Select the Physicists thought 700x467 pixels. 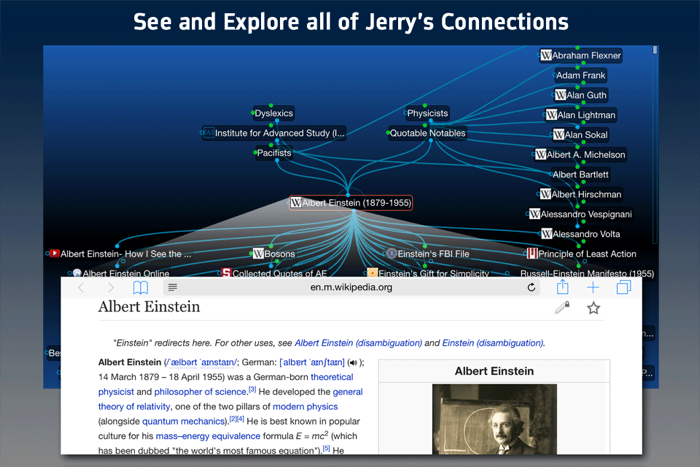click(427, 113)
